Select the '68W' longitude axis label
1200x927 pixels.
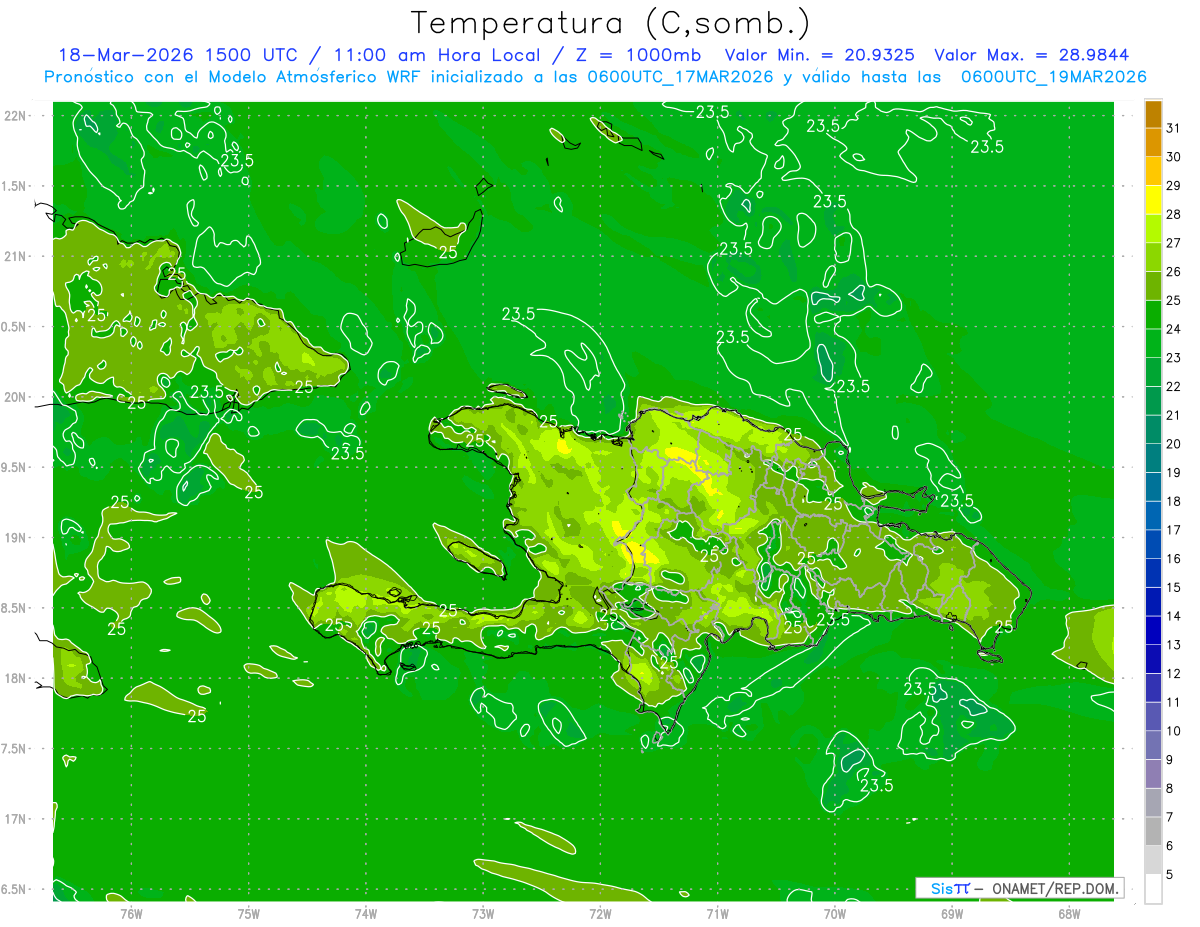[1069, 914]
